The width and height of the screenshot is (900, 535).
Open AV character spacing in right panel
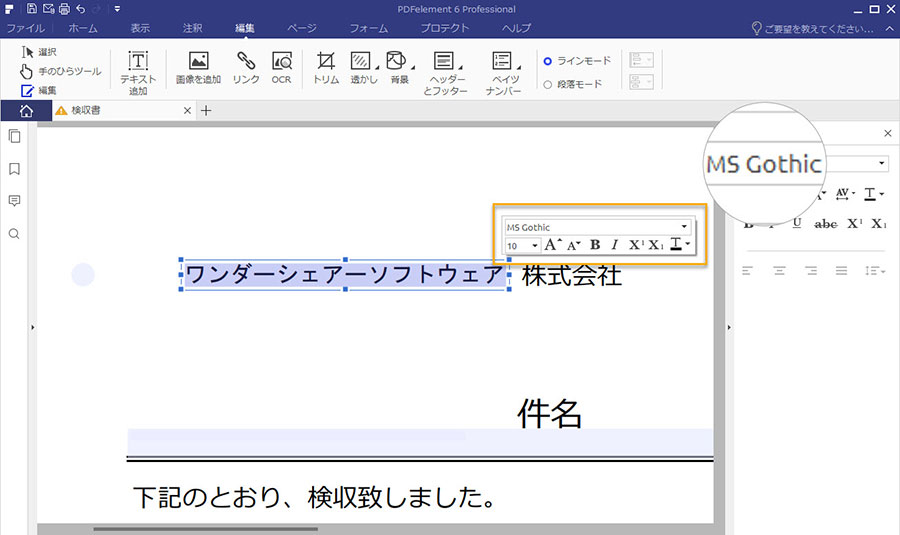click(845, 193)
